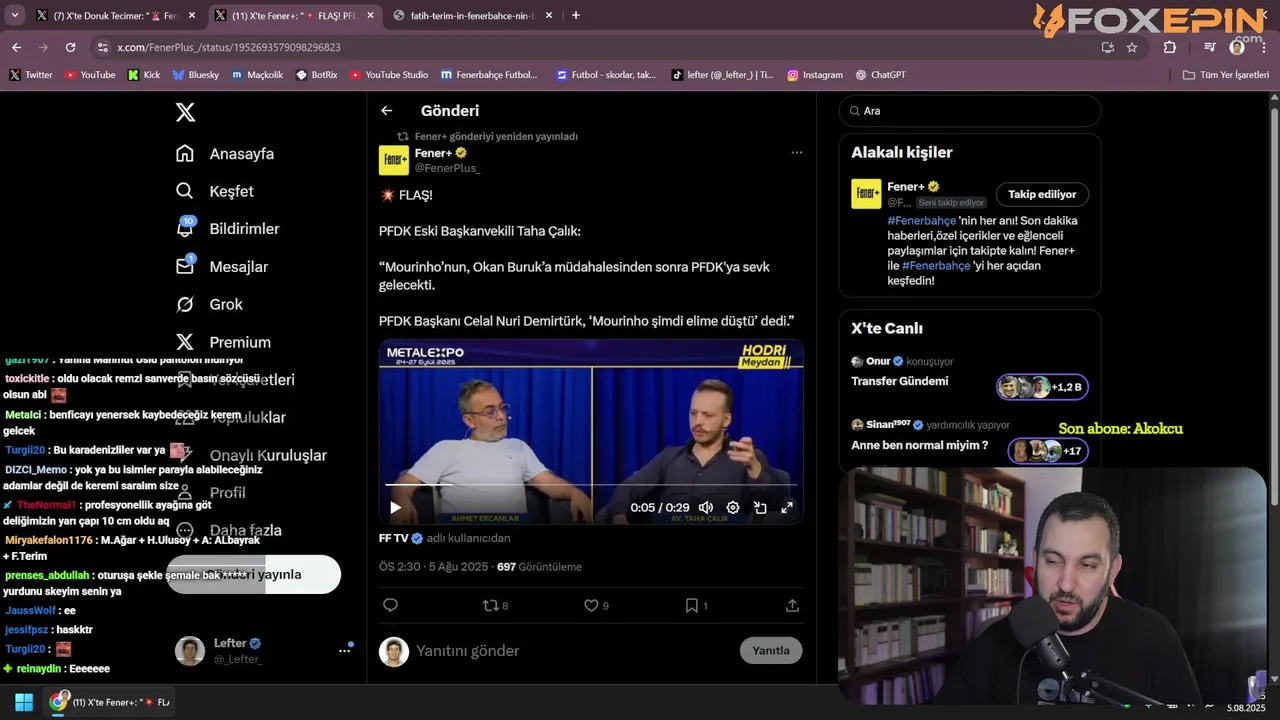The image size is (1280, 720).
Task: Open #Fenerbahçe hashtag link in bio
Action: pos(922,221)
